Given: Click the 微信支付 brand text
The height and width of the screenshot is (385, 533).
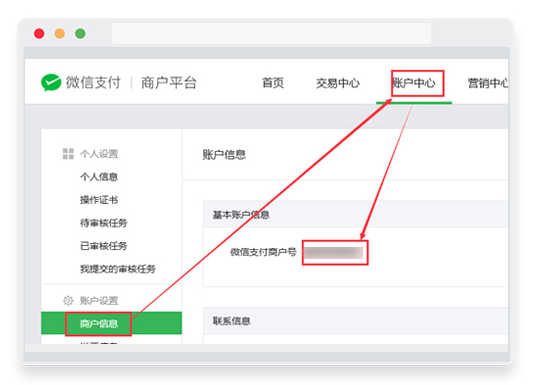Looking at the screenshot, I should click(93, 83).
